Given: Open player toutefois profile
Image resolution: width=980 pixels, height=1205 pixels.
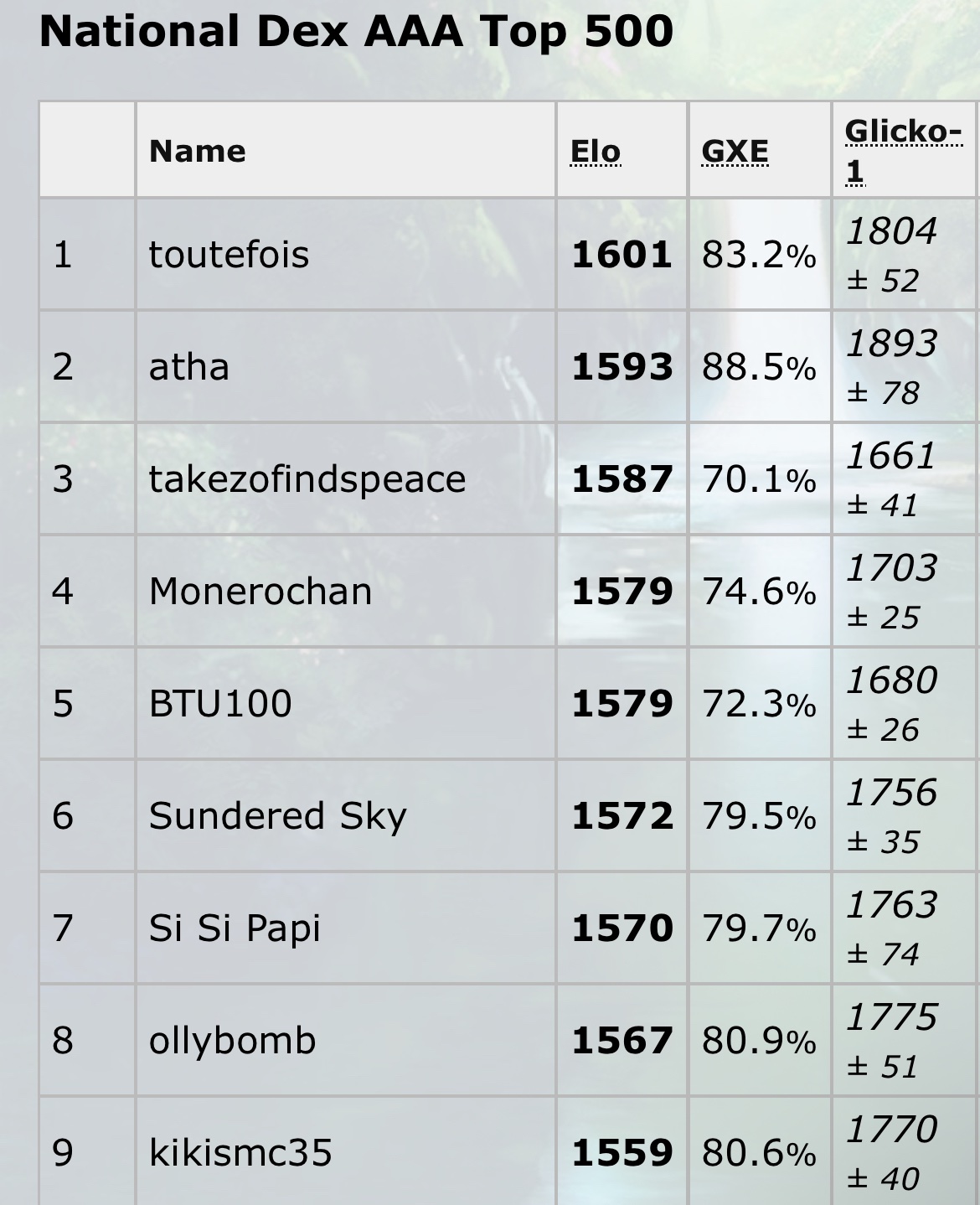Looking at the screenshot, I should tap(229, 255).
